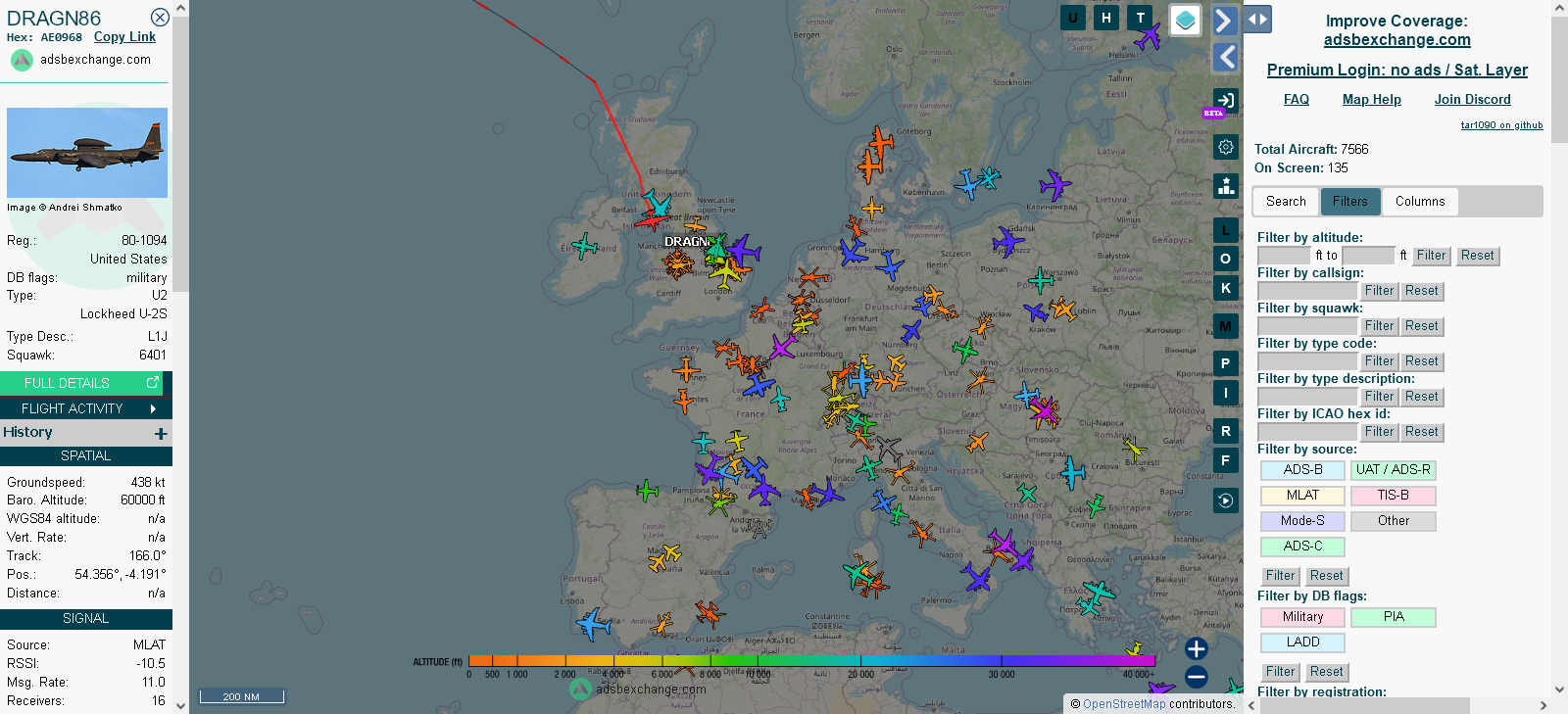
Task: Toggle sidebar width with double-arrow button
Action: point(1257,20)
